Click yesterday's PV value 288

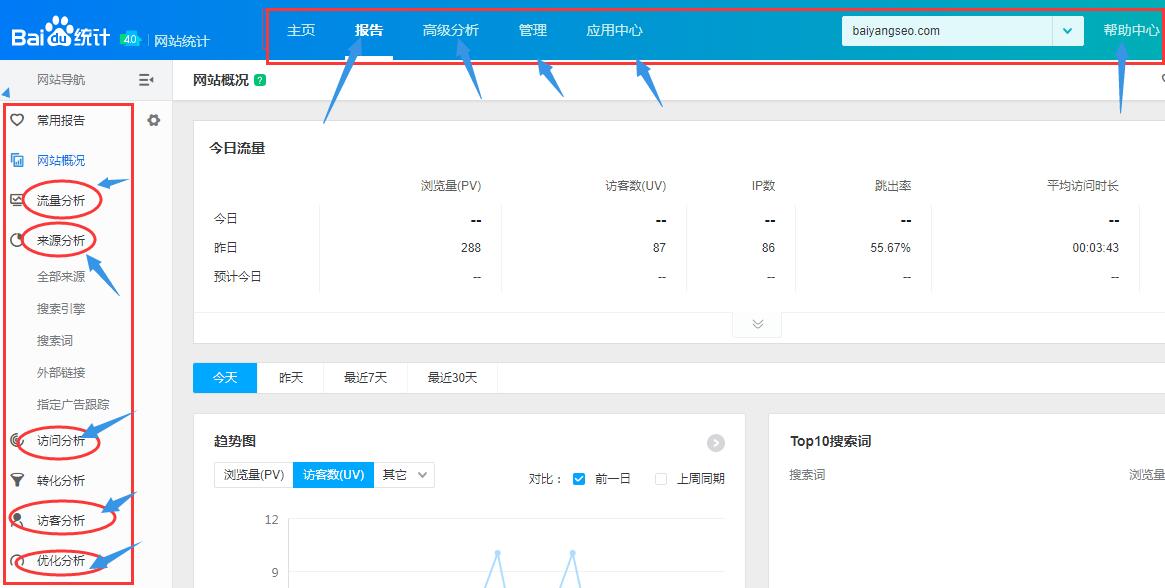[471, 248]
